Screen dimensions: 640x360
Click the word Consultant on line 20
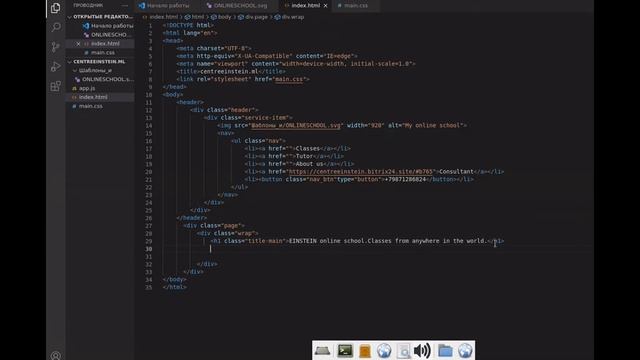pyautogui.click(x=456, y=172)
